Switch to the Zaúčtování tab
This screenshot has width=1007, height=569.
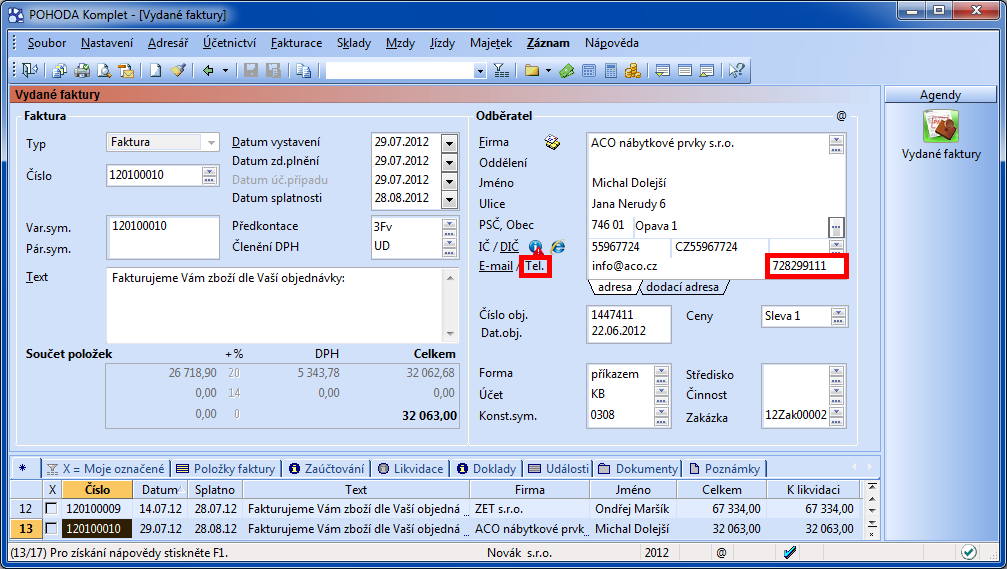pyautogui.click(x=327, y=469)
